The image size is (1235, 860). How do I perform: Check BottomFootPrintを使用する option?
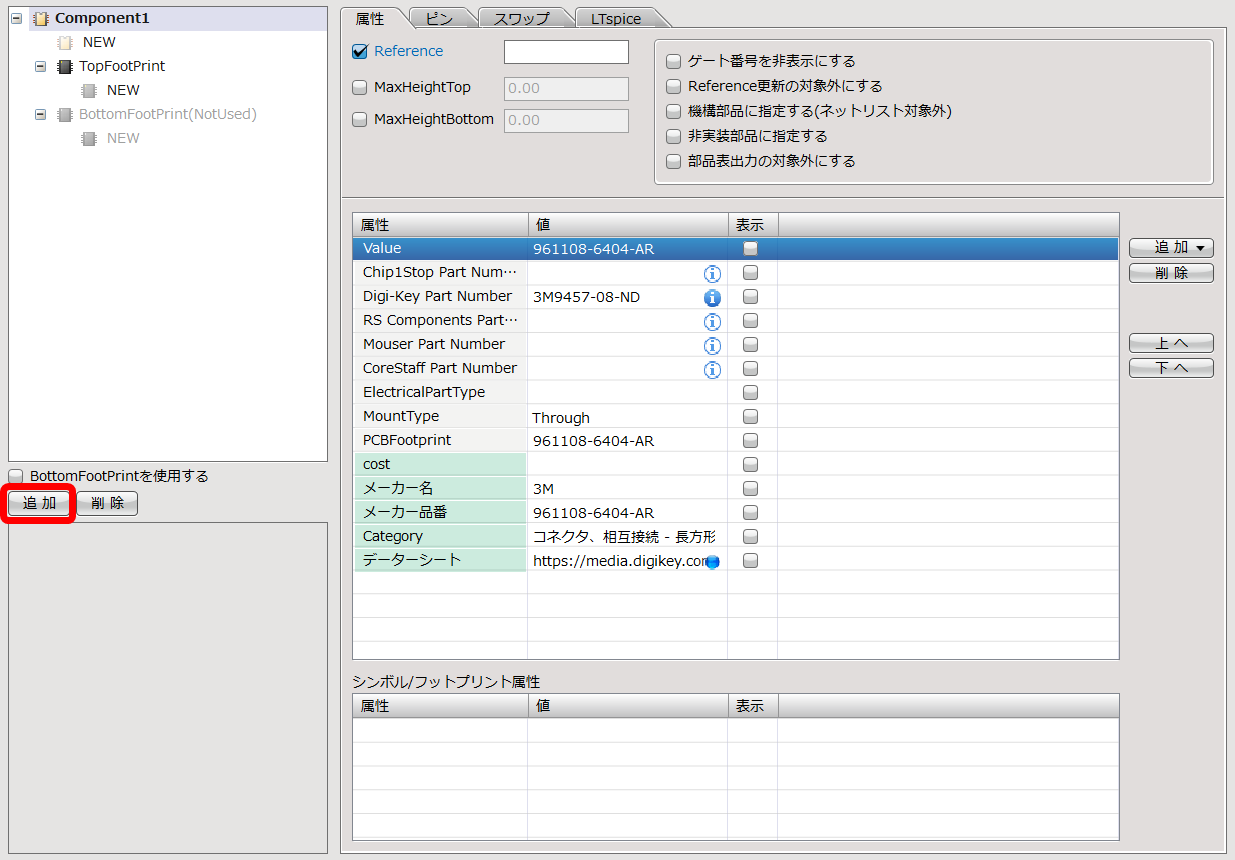pyautogui.click(x=16, y=476)
